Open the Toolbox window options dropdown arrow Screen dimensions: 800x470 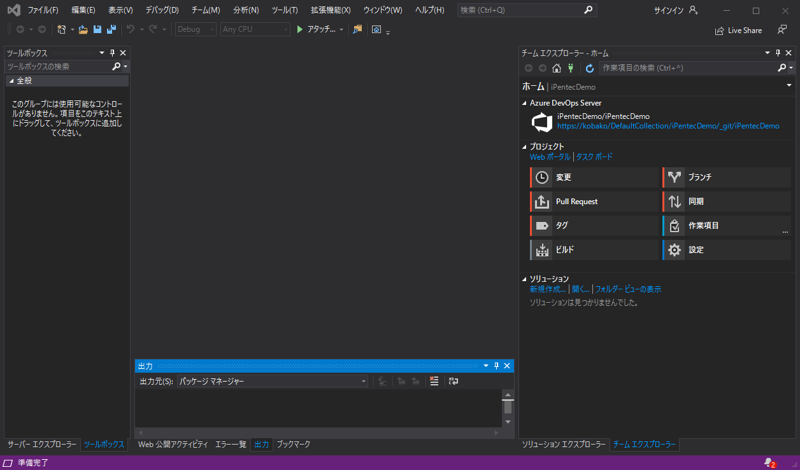102,53
